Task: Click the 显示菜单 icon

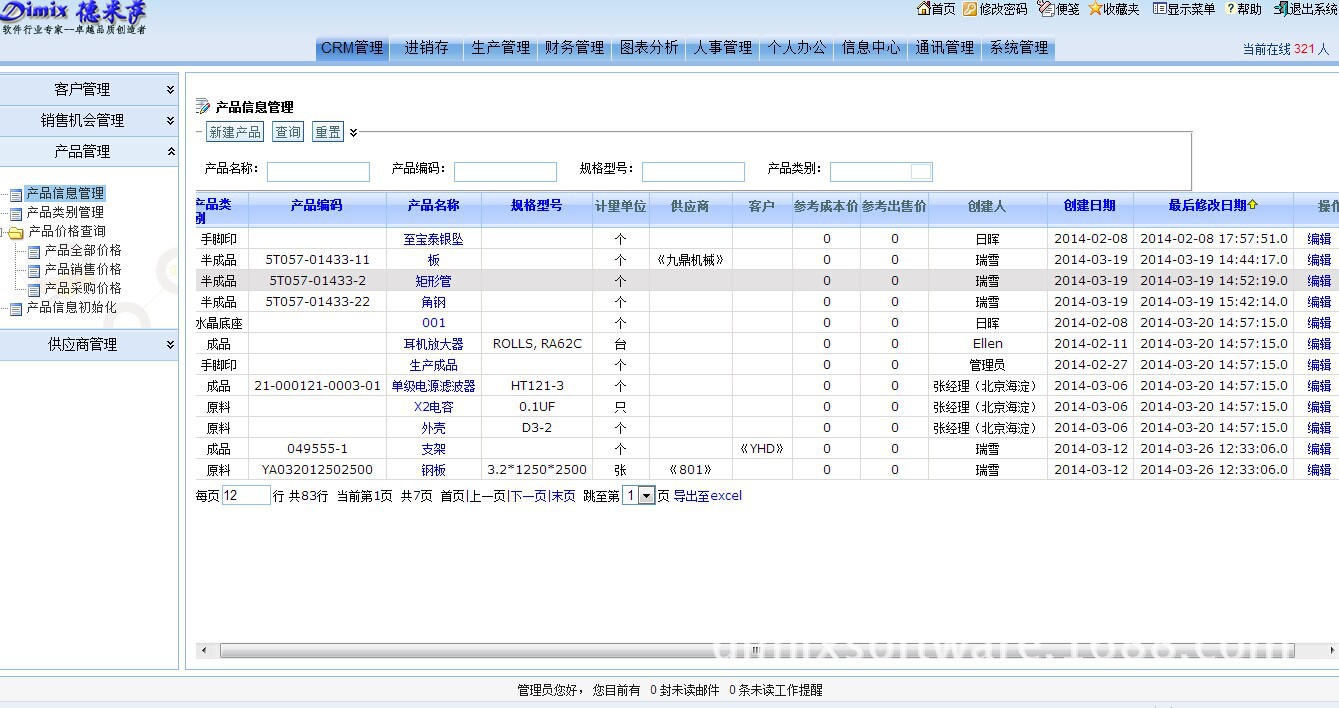Action: coord(1159,9)
